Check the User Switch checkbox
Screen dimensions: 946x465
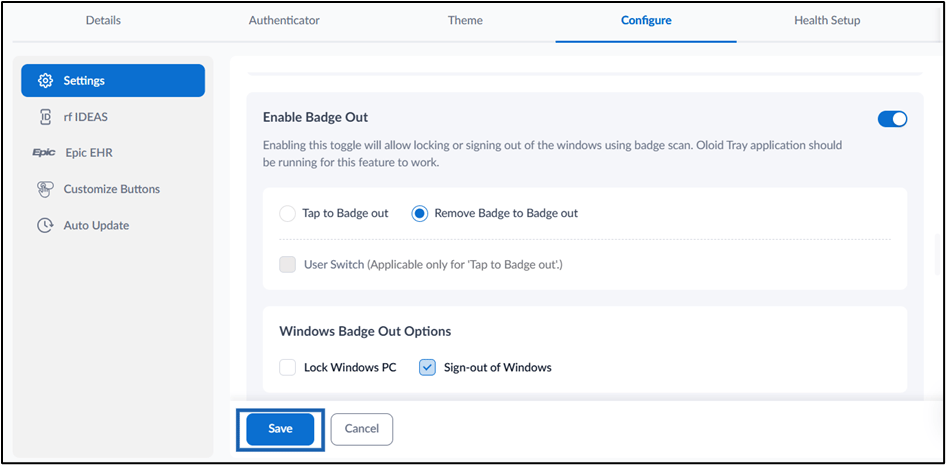[288, 264]
